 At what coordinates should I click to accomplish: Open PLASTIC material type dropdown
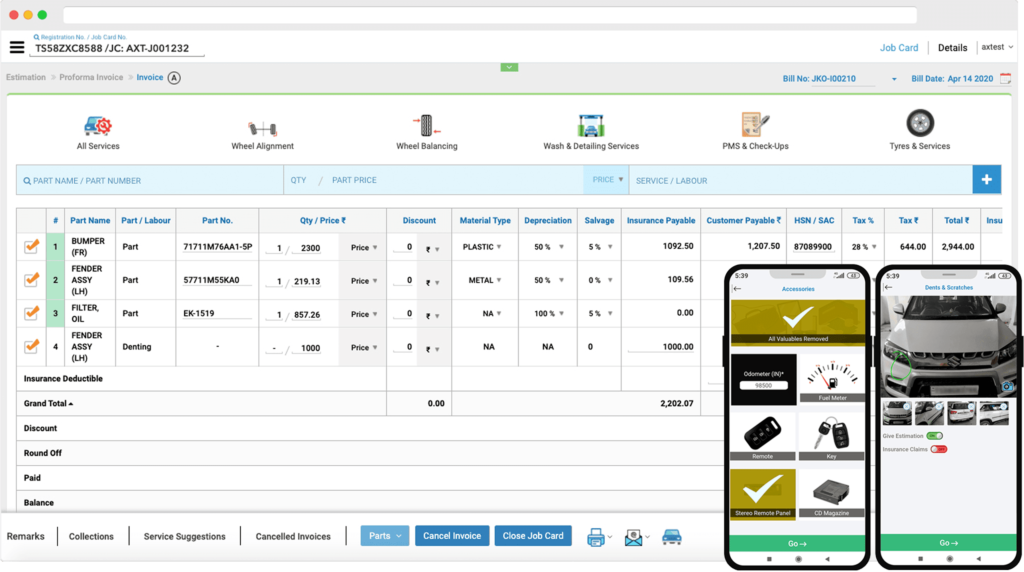pyautogui.click(x=483, y=247)
